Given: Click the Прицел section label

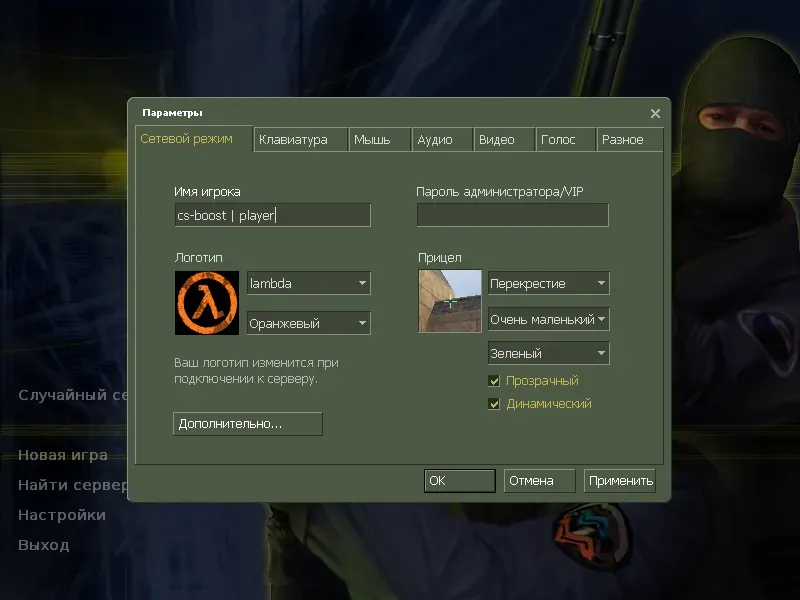Looking at the screenshot, I should (x=440, y=258).
